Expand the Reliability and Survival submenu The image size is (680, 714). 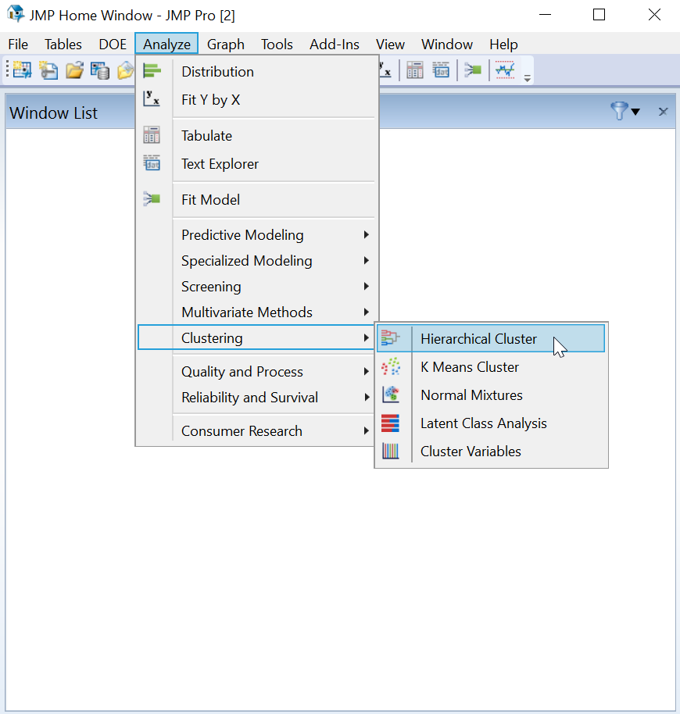coord(258,397)
